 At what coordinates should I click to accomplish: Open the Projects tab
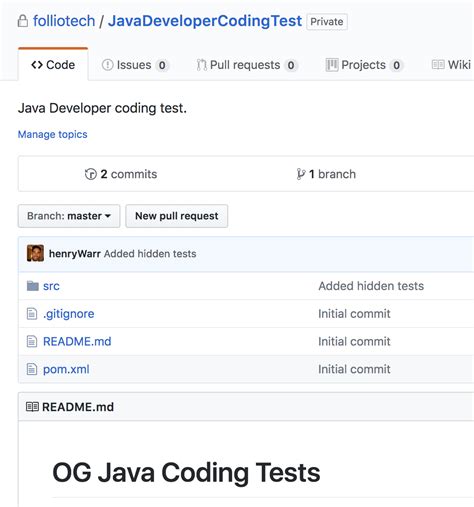[x=364, y=65]
